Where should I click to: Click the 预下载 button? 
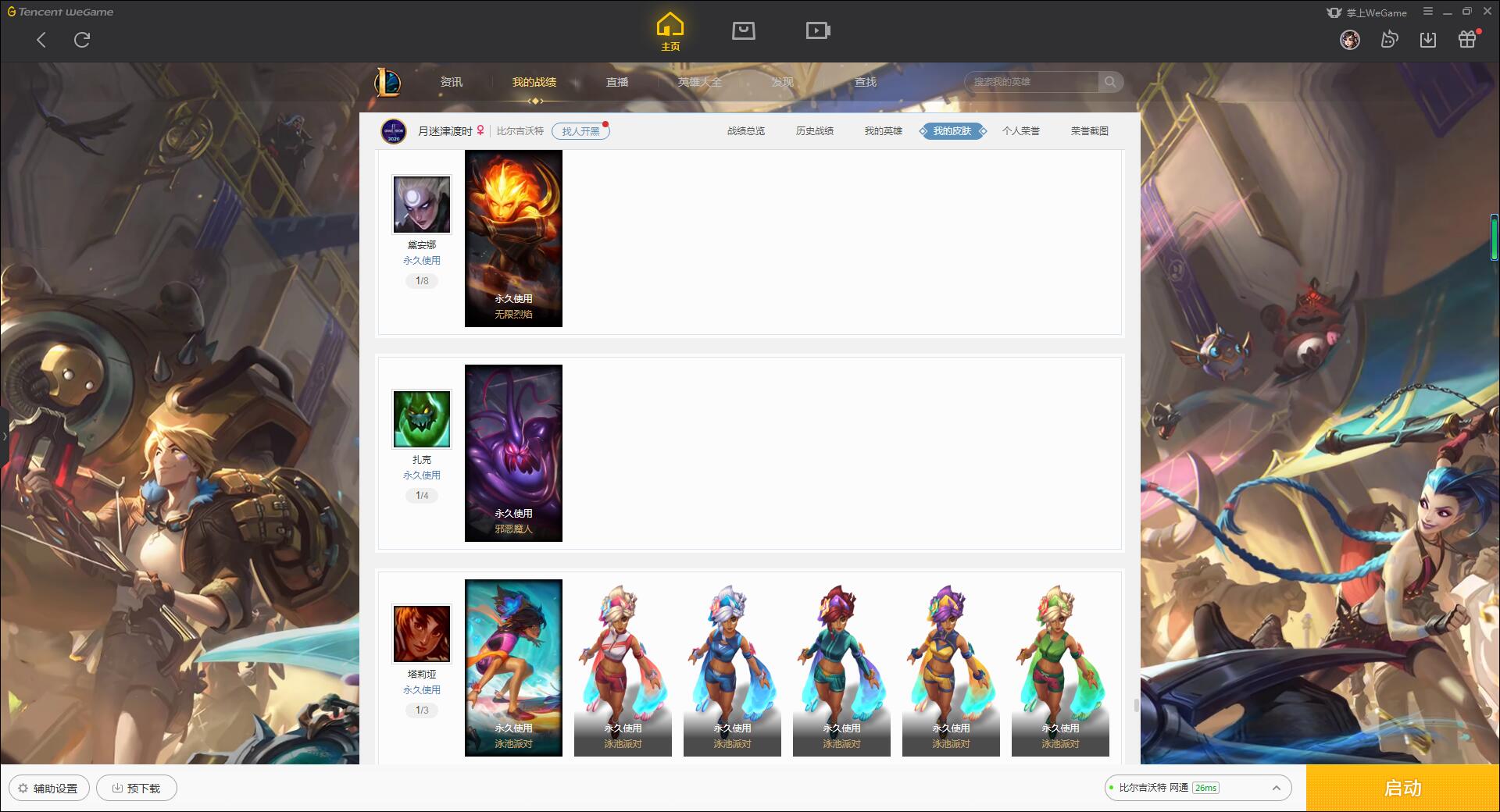pyautogui.click(x=136, y=789)
